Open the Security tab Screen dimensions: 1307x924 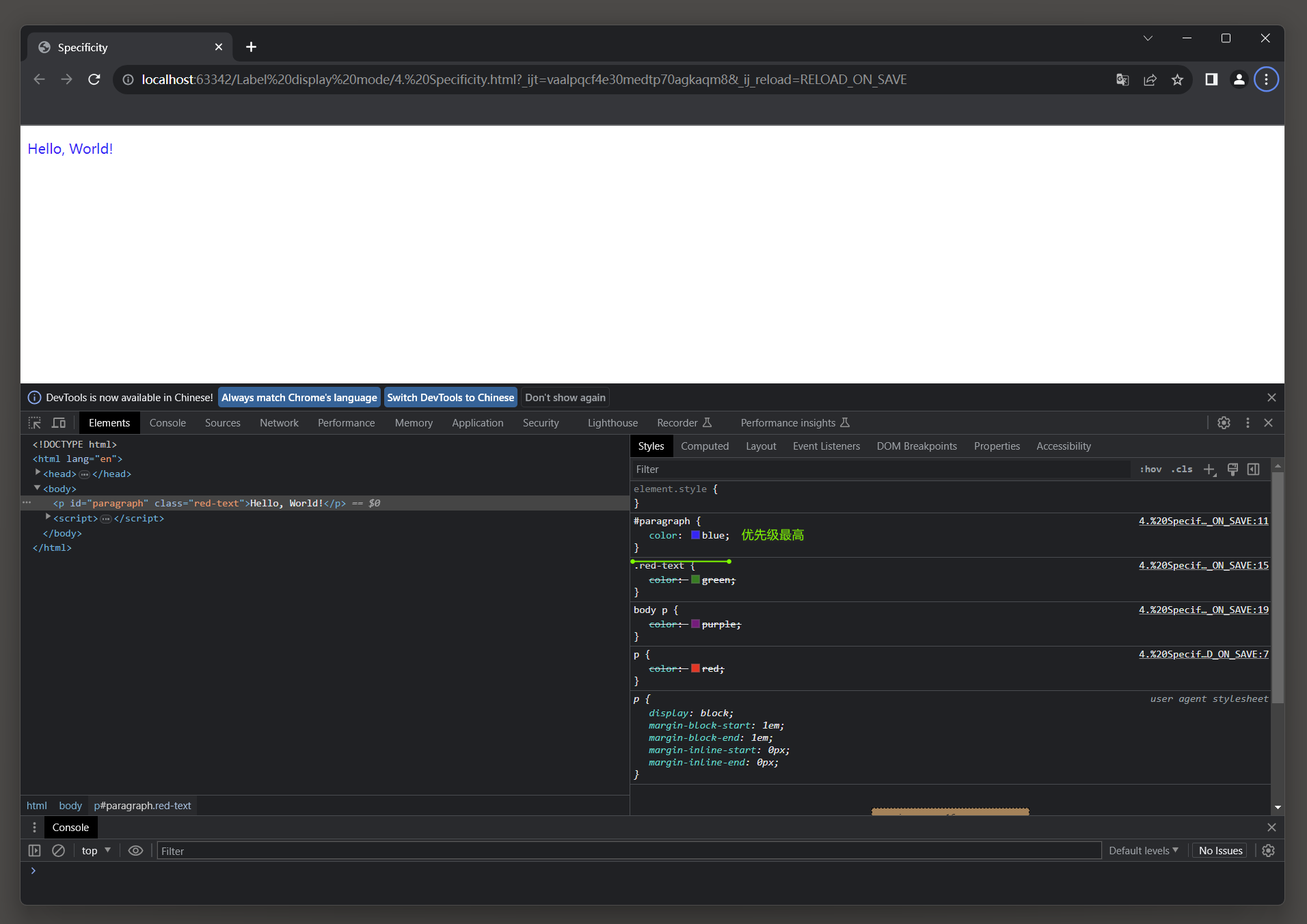541,423
